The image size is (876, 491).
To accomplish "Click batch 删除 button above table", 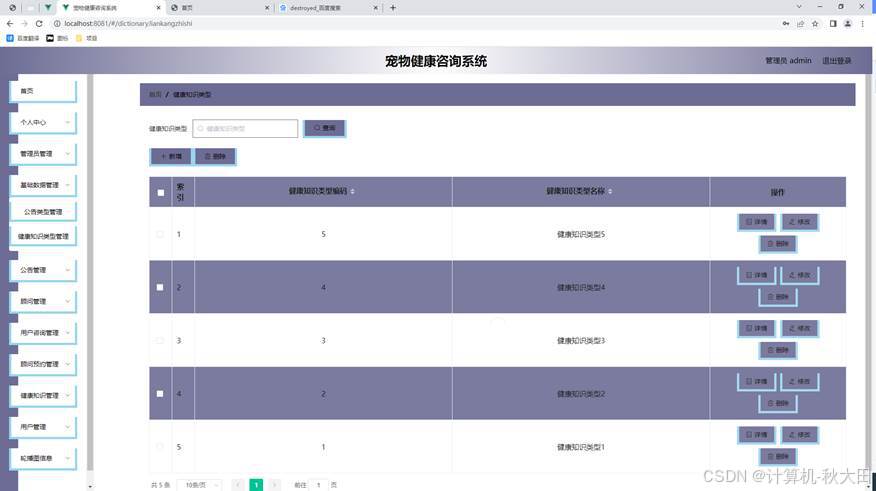I will point(215,156).
